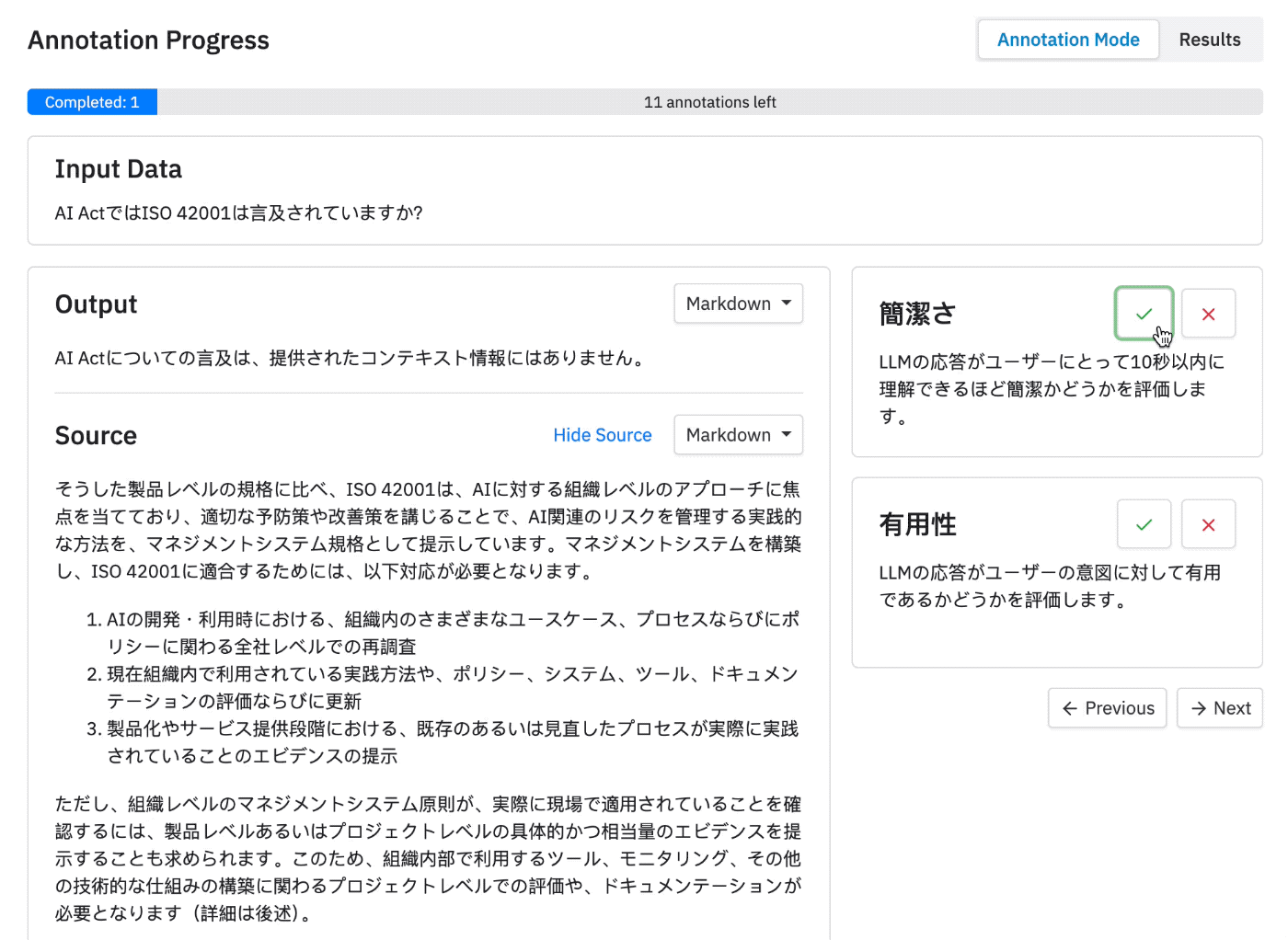Click the 11 annotations left progress bar
1288x940 pixels.
[709, 102]
